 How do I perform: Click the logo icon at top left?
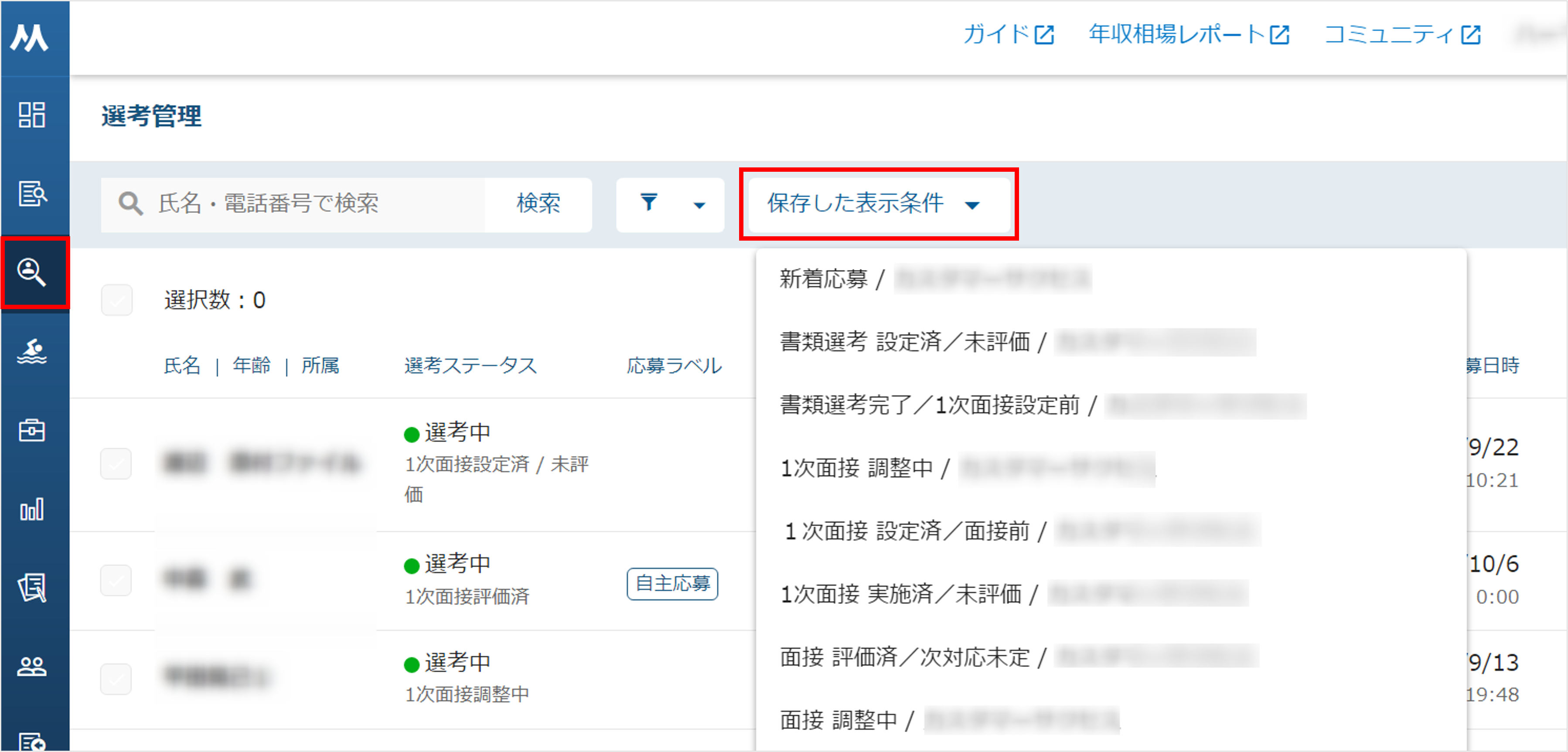(29, 38)
